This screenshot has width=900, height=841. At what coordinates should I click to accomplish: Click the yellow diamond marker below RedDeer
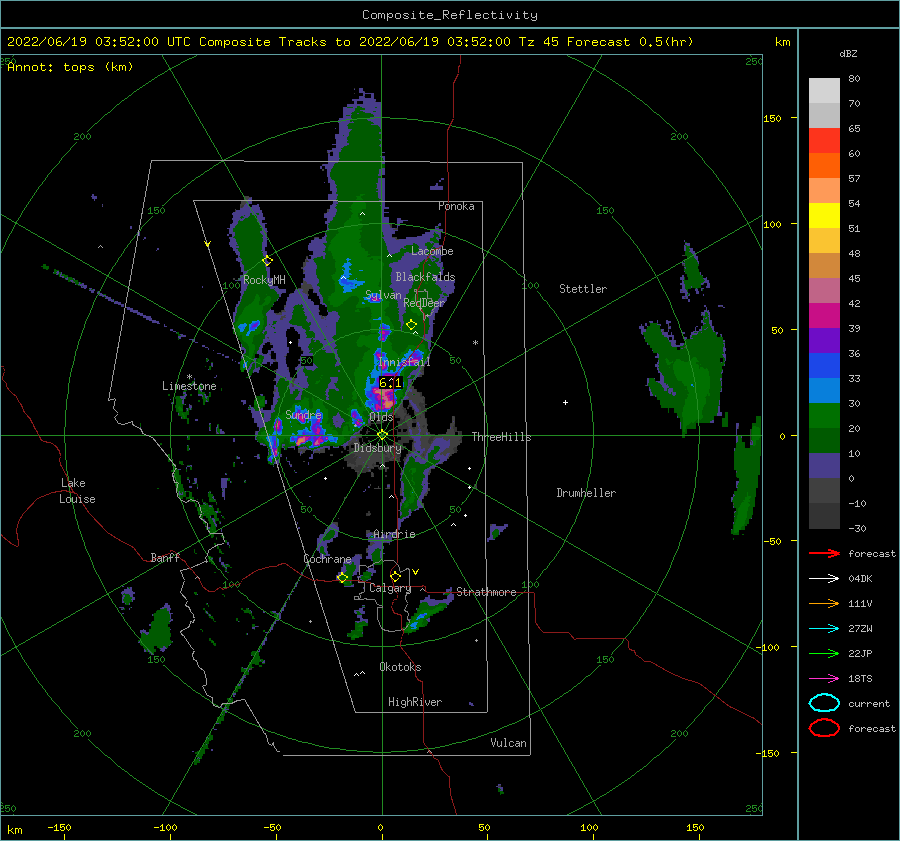coord(412,325)
